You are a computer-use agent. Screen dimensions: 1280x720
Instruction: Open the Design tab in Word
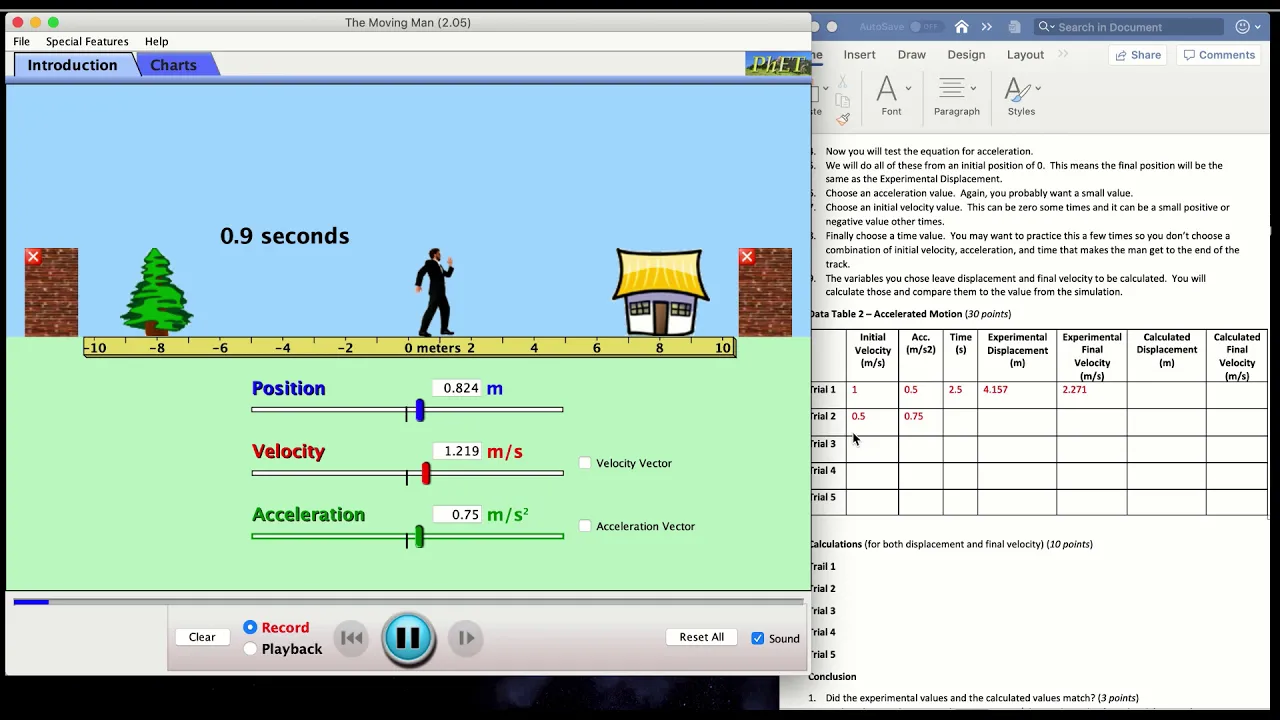point(966,55)
